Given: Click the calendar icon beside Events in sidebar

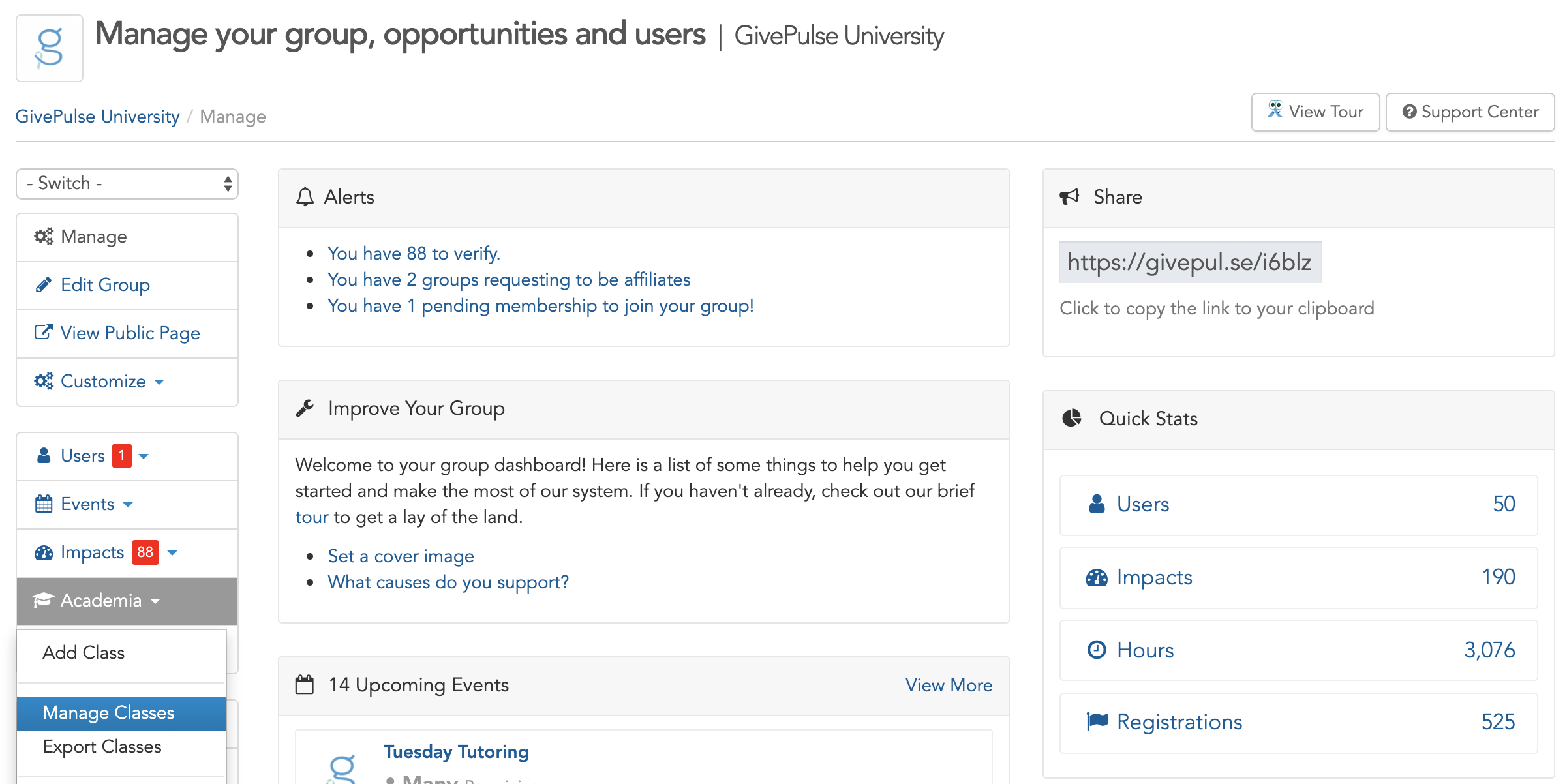Looking at the screenshot, I should click(x=44, y=504).
